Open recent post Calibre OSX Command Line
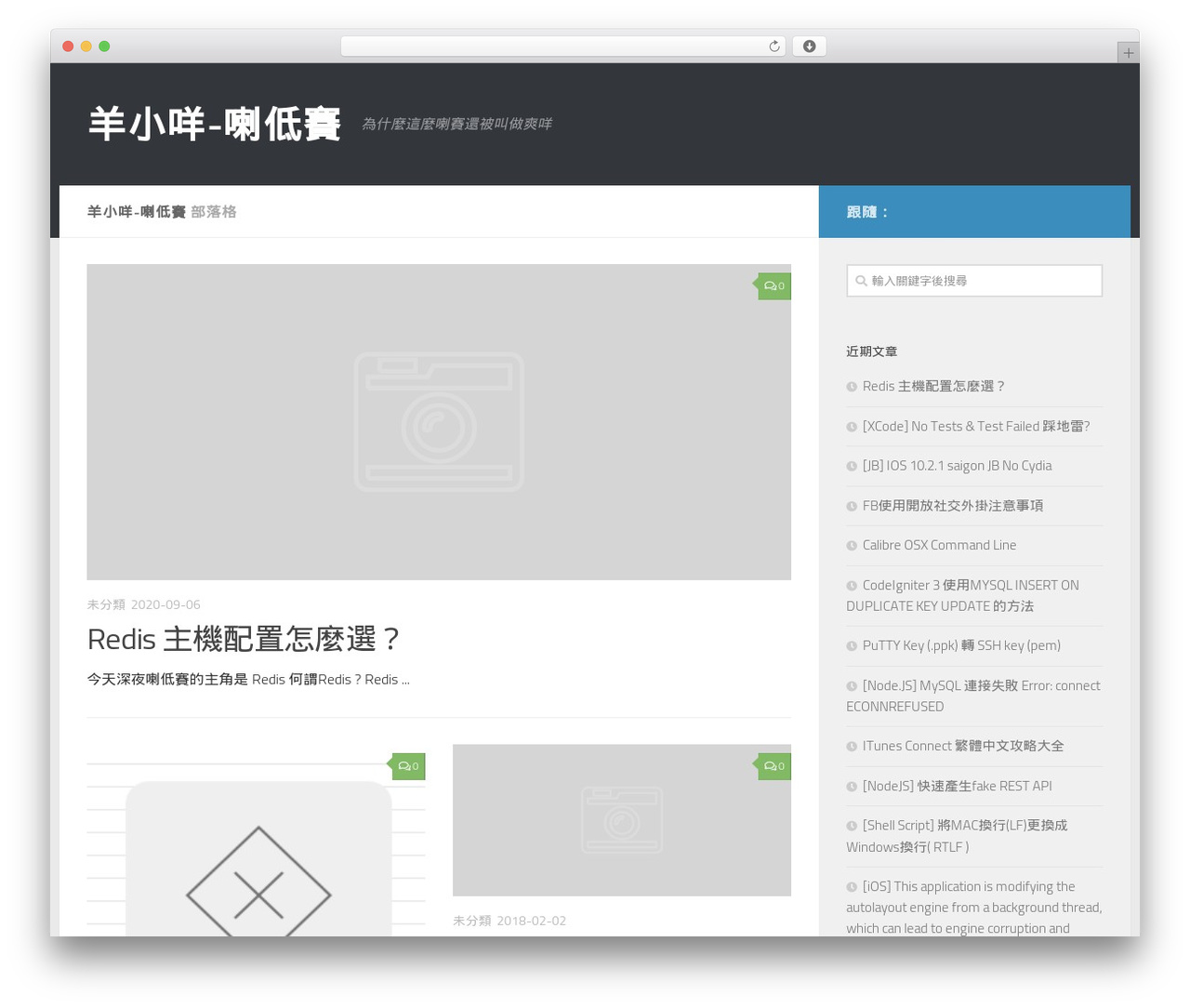Viewport: 1190px width, 1008px height. (939, 546)
